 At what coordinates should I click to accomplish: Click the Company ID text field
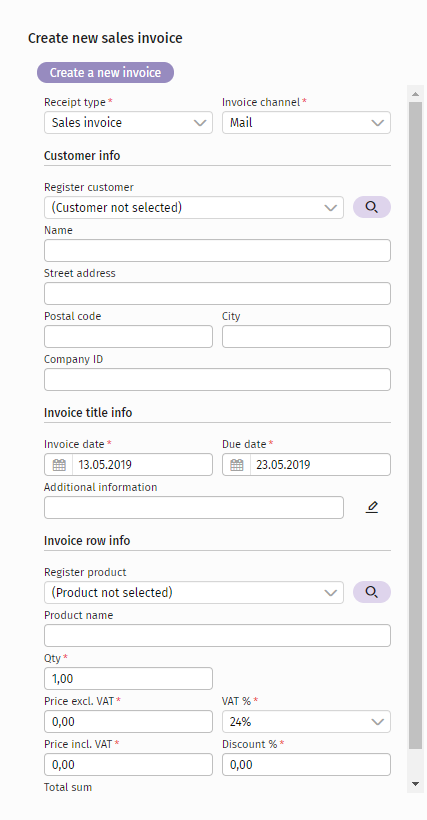click(x=217, y=379)
